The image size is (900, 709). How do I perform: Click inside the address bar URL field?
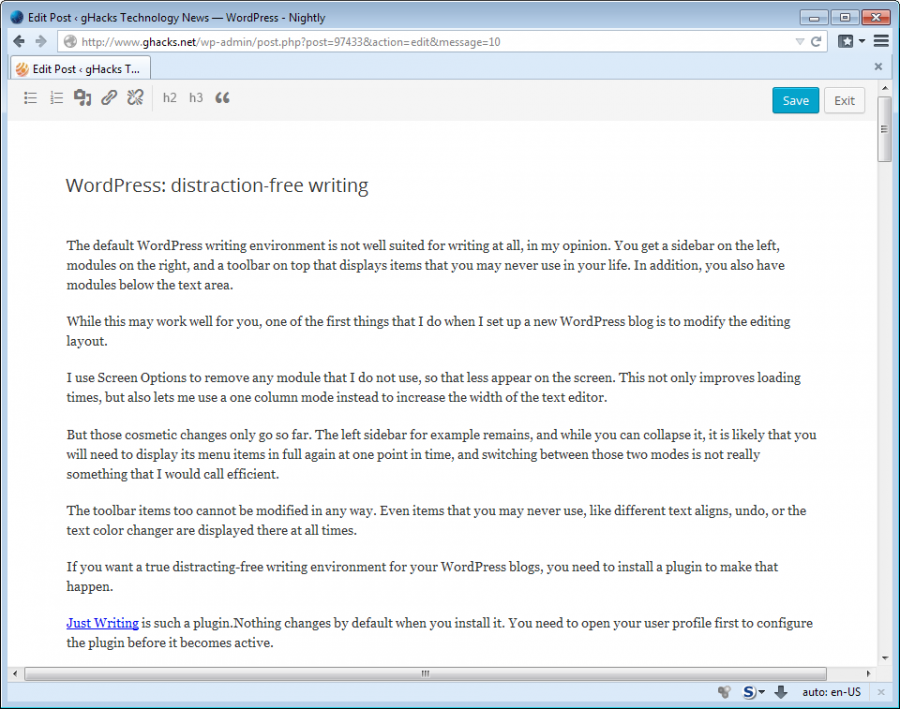(x=400, y=41)
